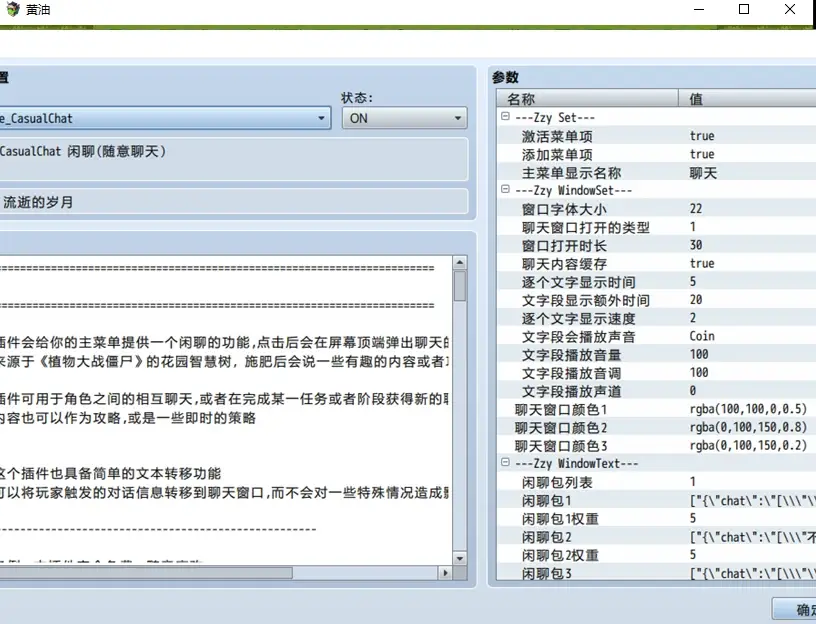Collapse the ---Zzy WindowSet--- parameter group

tap(505, 189)
